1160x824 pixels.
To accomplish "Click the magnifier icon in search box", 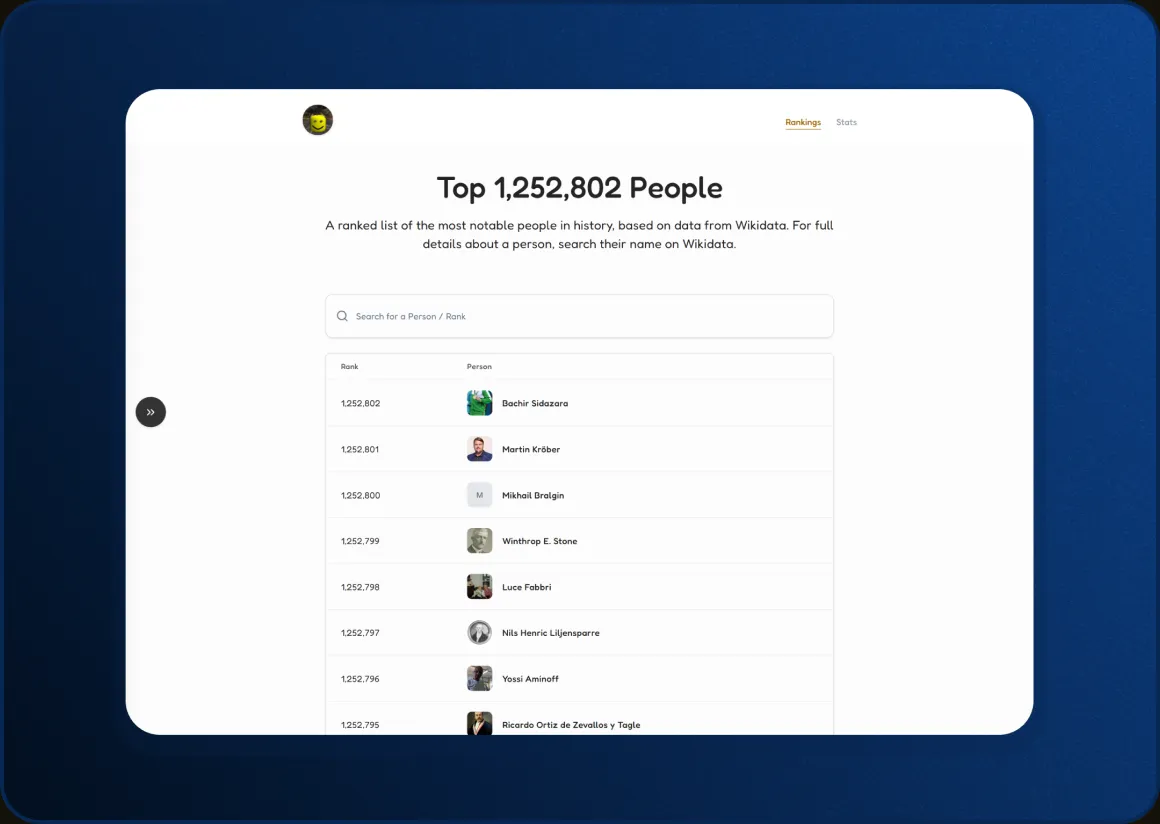I will tap(342, 316).
